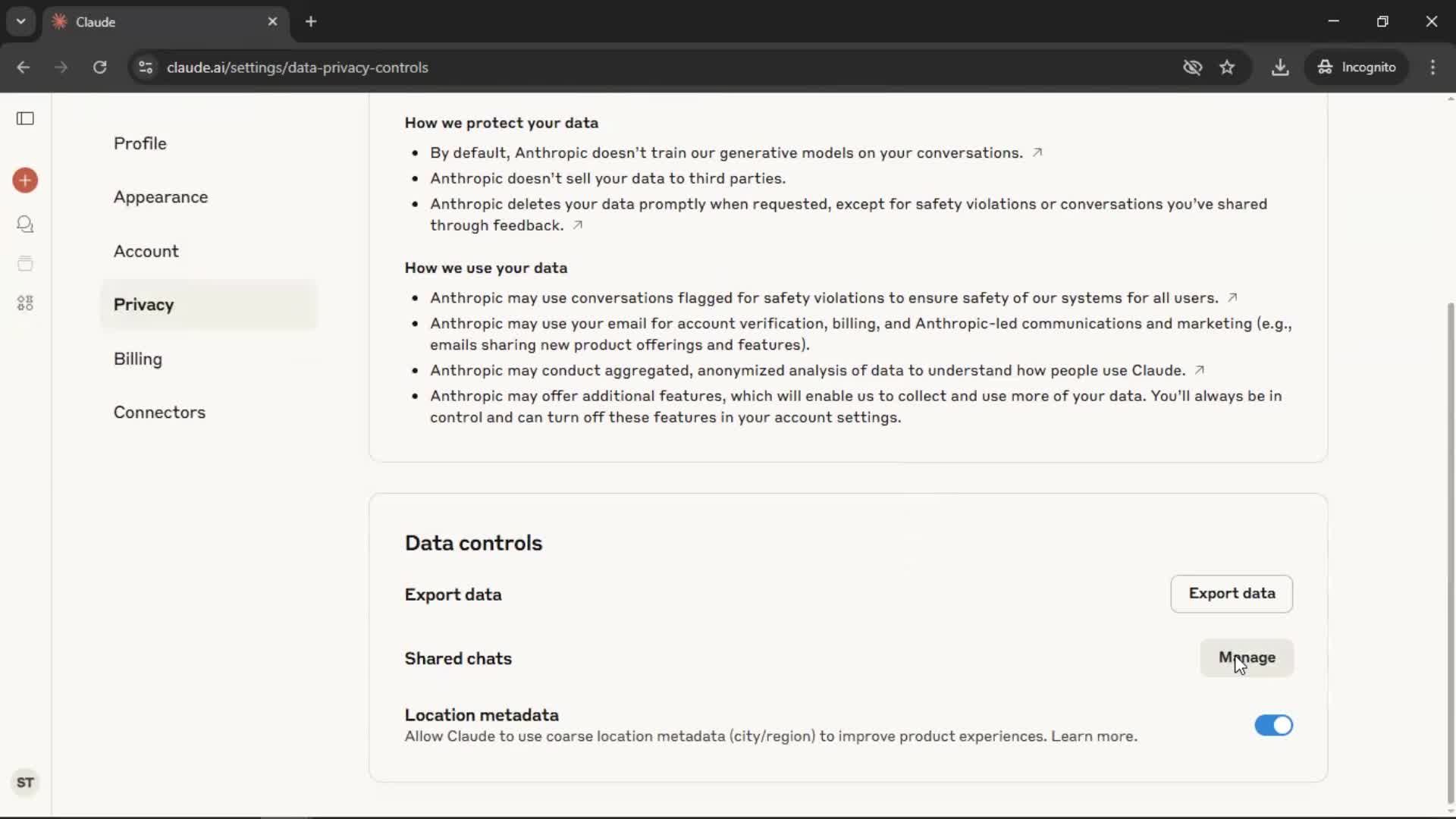Restore down the browser window
Viewport: 1456px width, 819px height.
click(1382, 21)
